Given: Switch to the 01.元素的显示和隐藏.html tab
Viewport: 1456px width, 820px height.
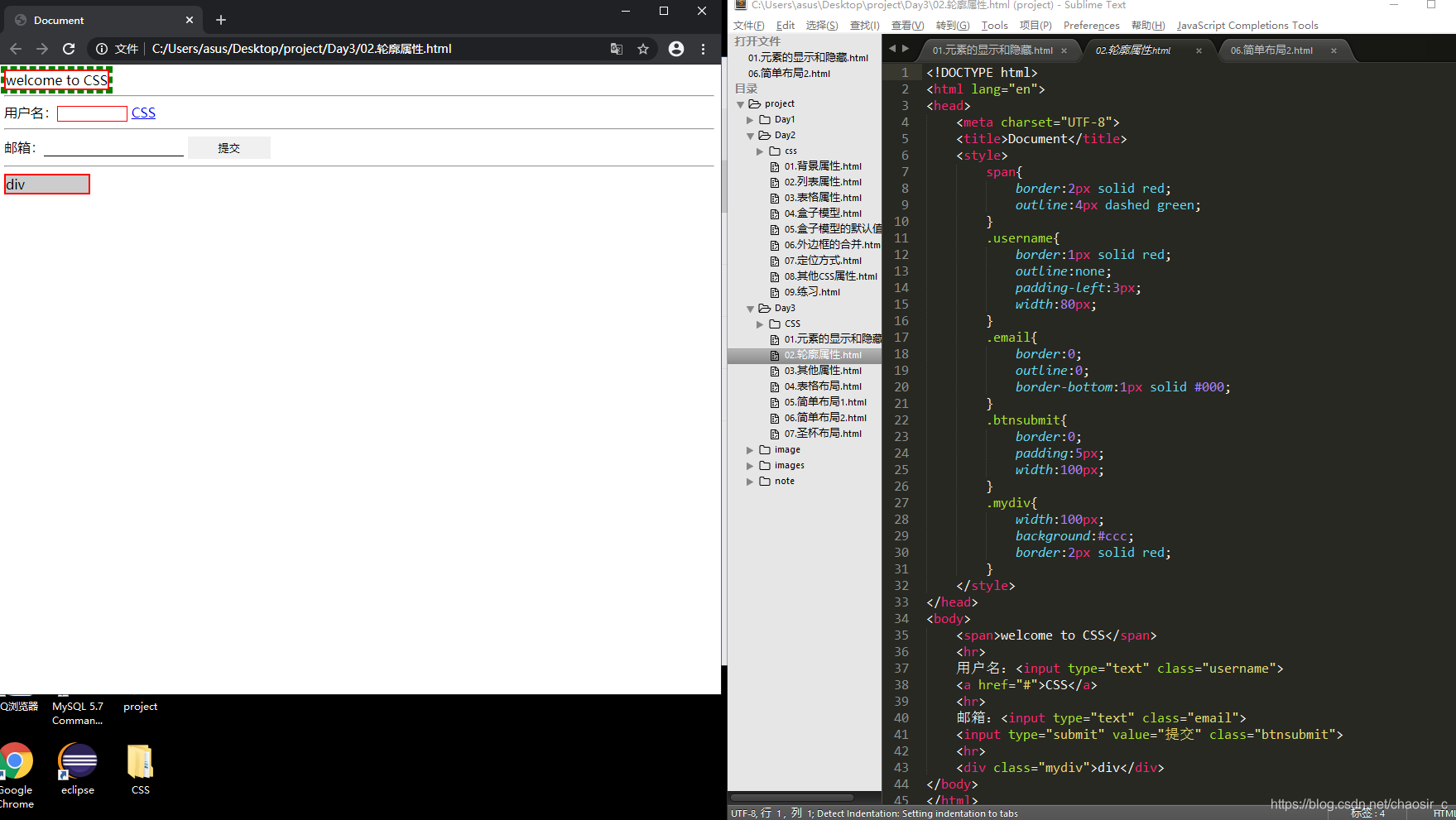Looking at the screenshot, I should point(992,50).
